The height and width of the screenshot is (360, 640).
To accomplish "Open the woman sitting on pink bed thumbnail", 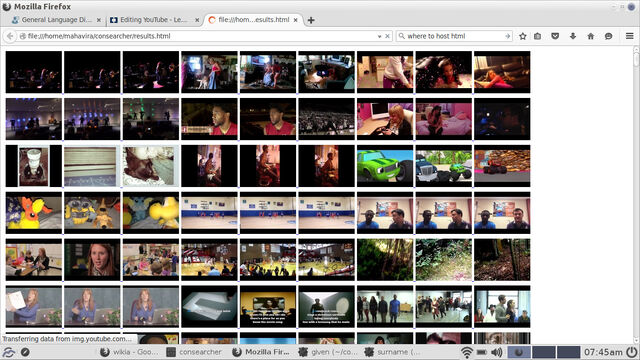I will point(444,119).
